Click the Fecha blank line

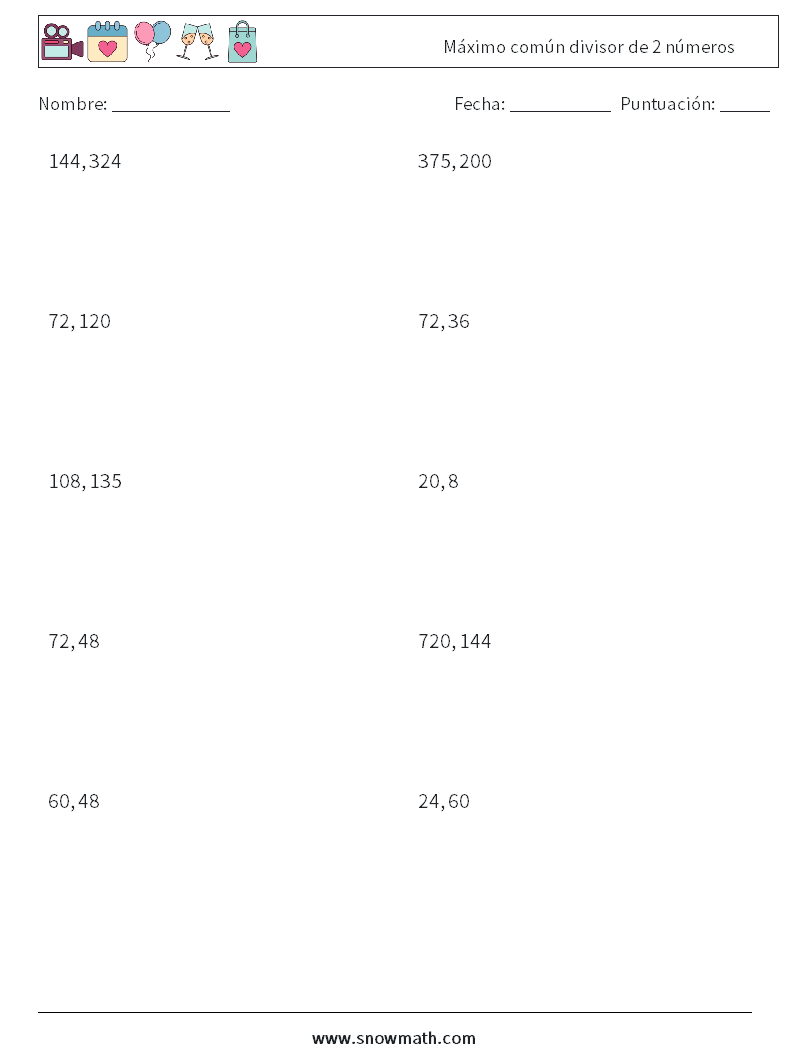(x=560, y=110)
